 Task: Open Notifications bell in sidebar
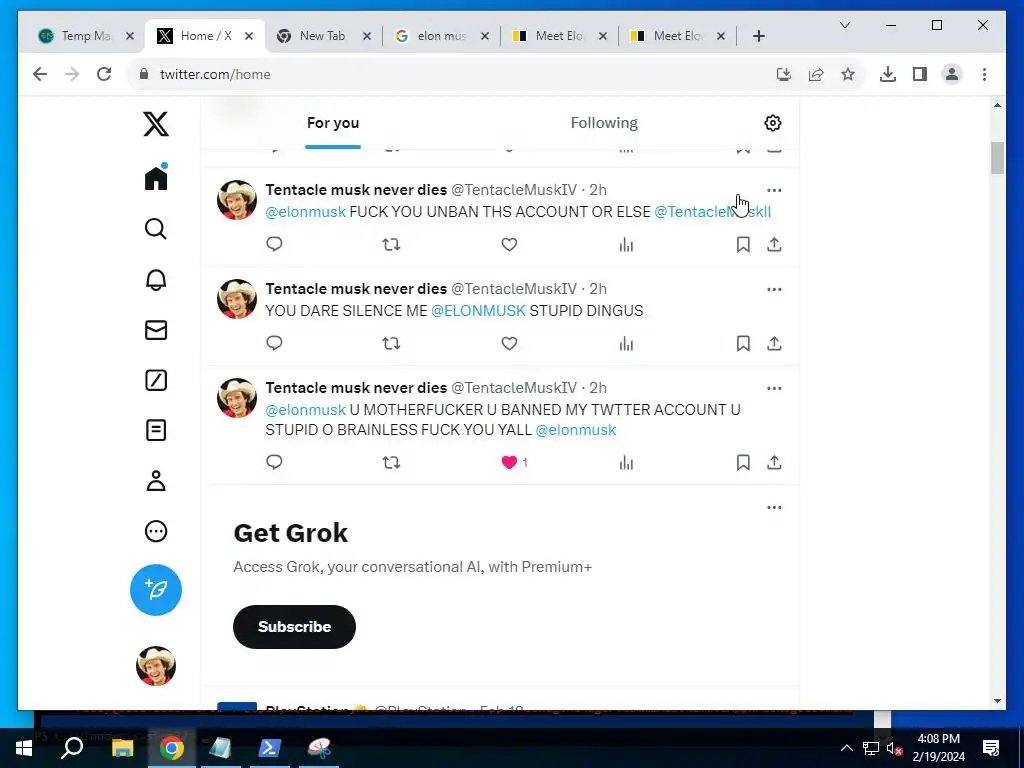tap(155, 280)
